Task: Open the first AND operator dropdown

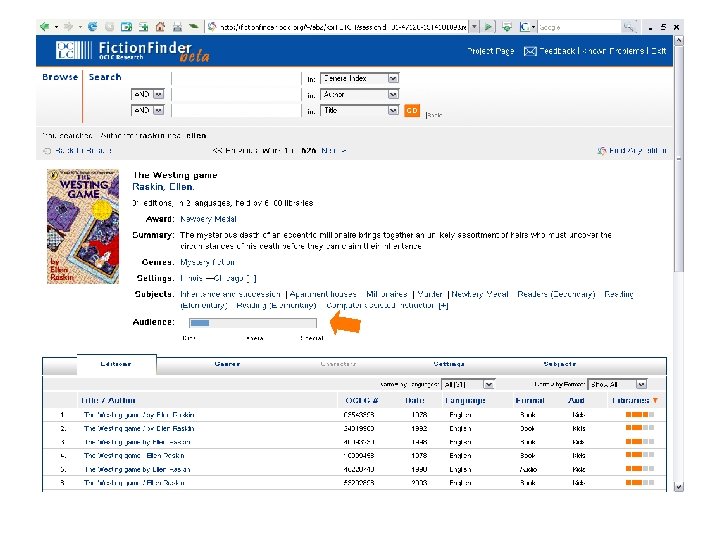Action: pos(158,95)
